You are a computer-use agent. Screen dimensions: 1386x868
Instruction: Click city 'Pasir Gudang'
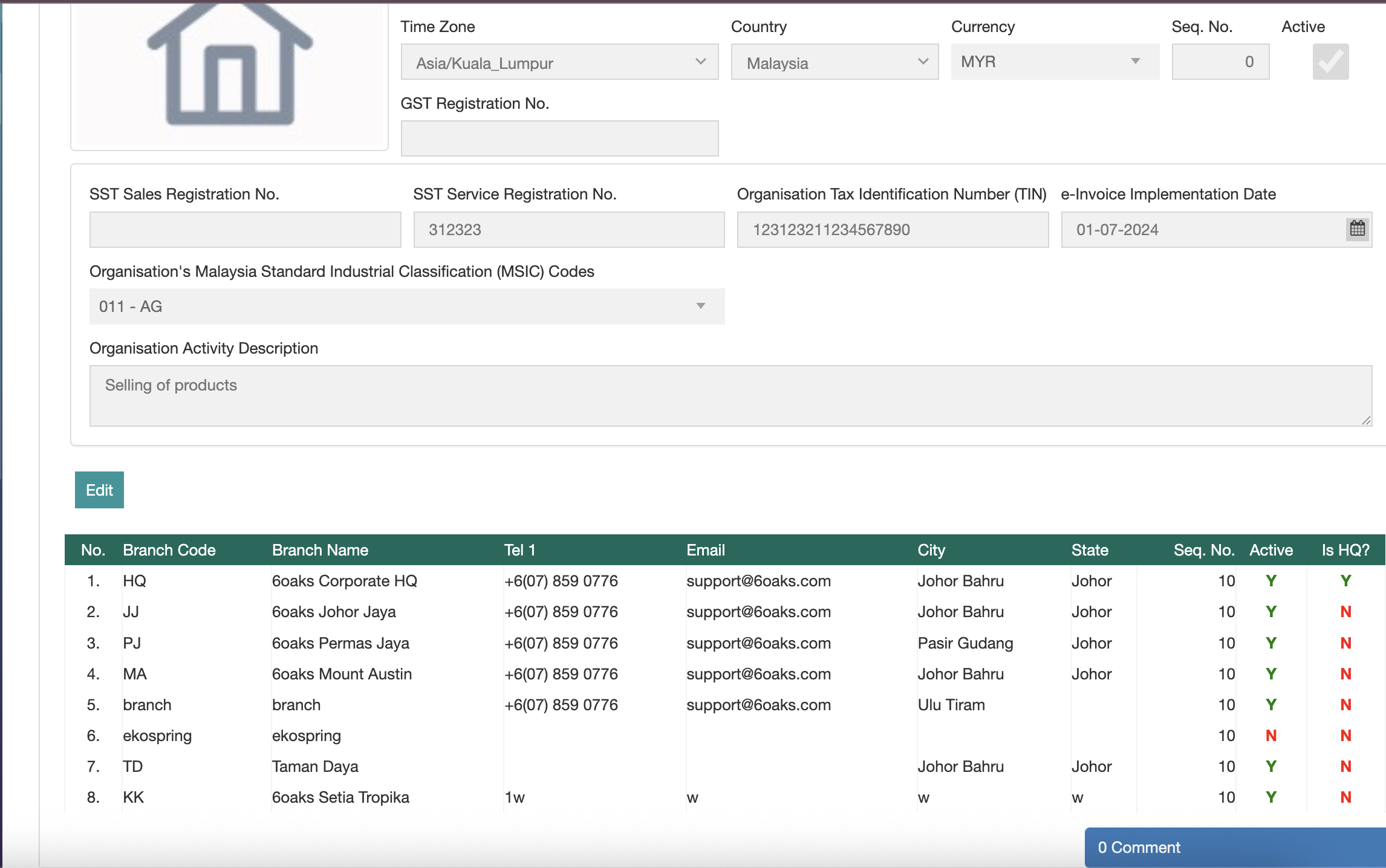965,643
